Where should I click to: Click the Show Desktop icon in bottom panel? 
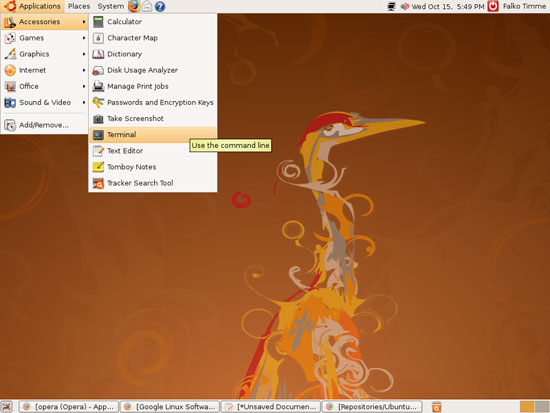(7, 407)
